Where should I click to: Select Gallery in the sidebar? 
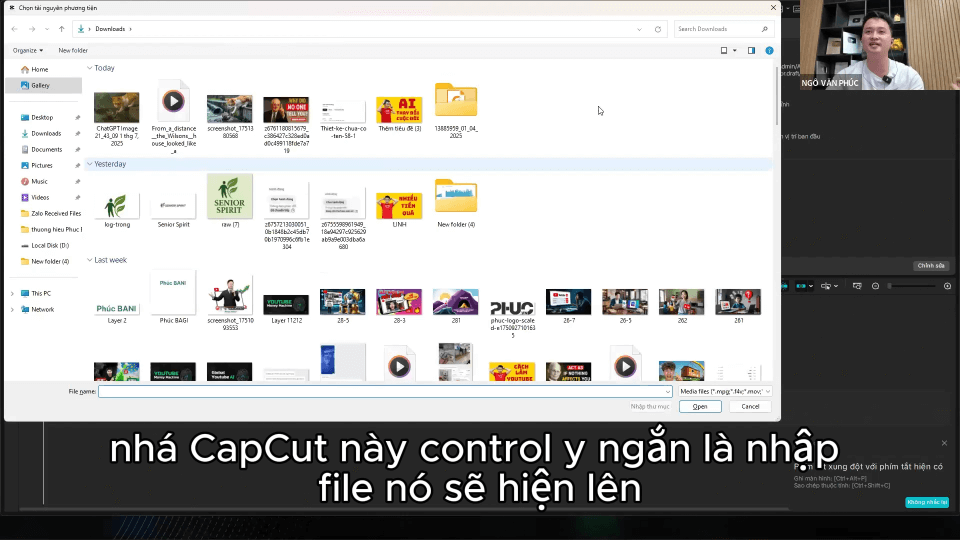tap(43, 85)
